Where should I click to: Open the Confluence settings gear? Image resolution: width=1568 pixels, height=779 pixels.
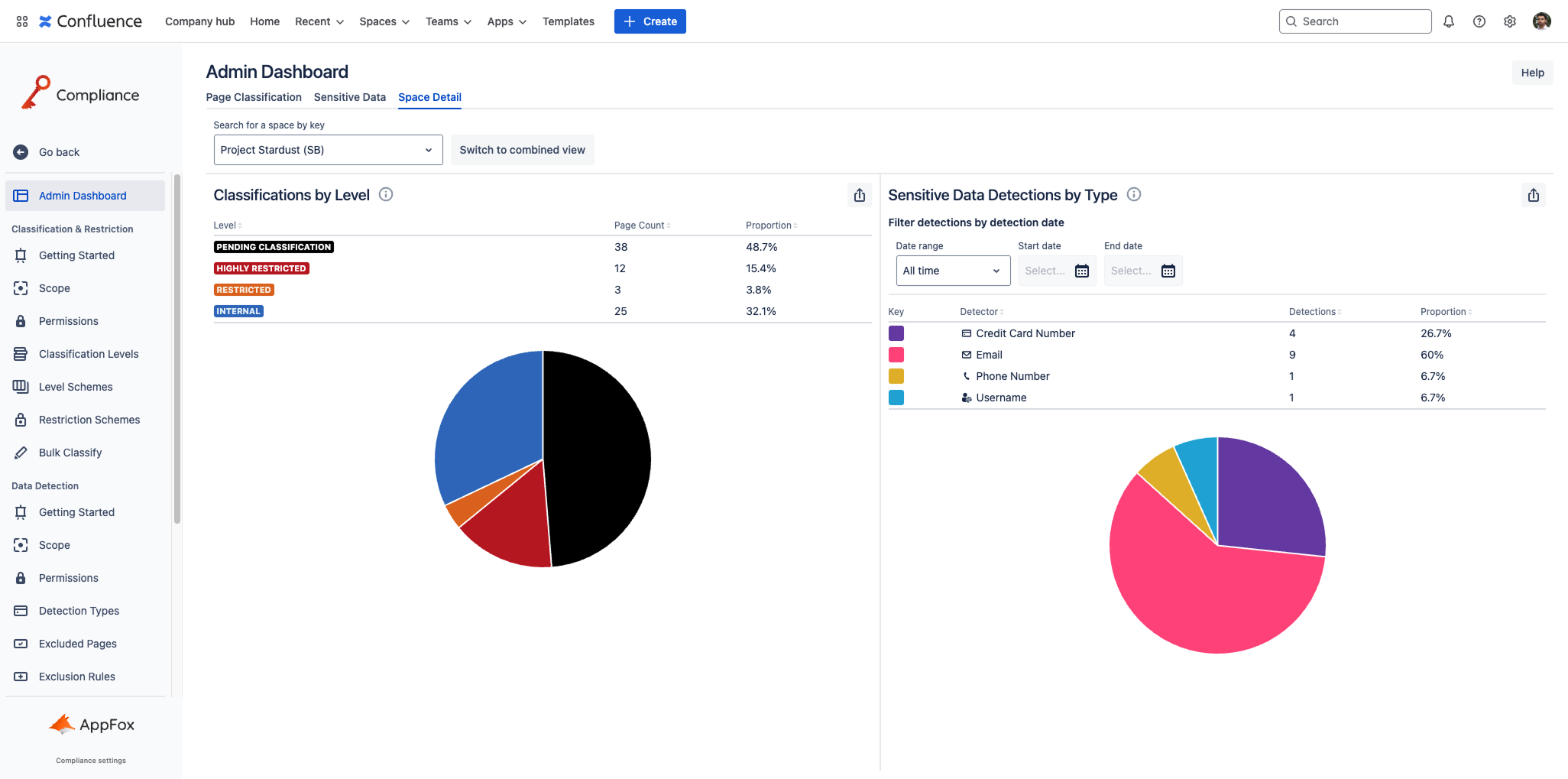pyautogui.click(x=1509, y=21)
